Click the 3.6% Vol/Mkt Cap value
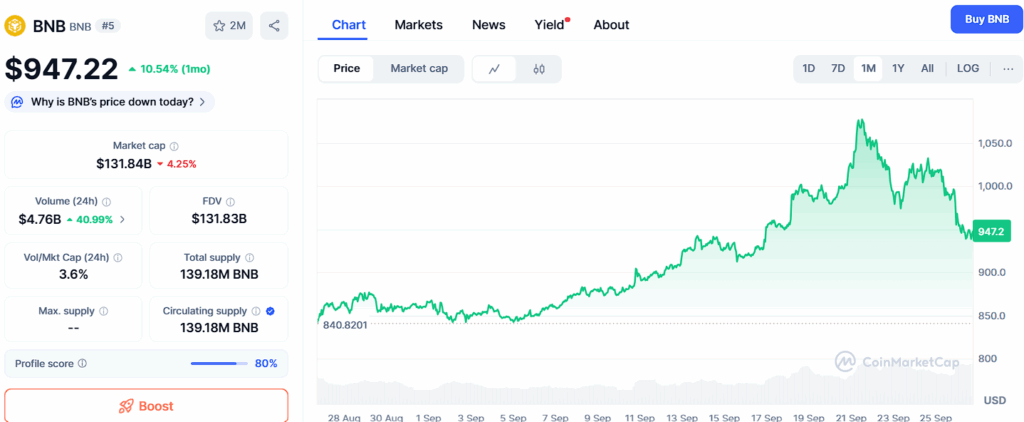The image size is (1024, 422). (73, 274)
